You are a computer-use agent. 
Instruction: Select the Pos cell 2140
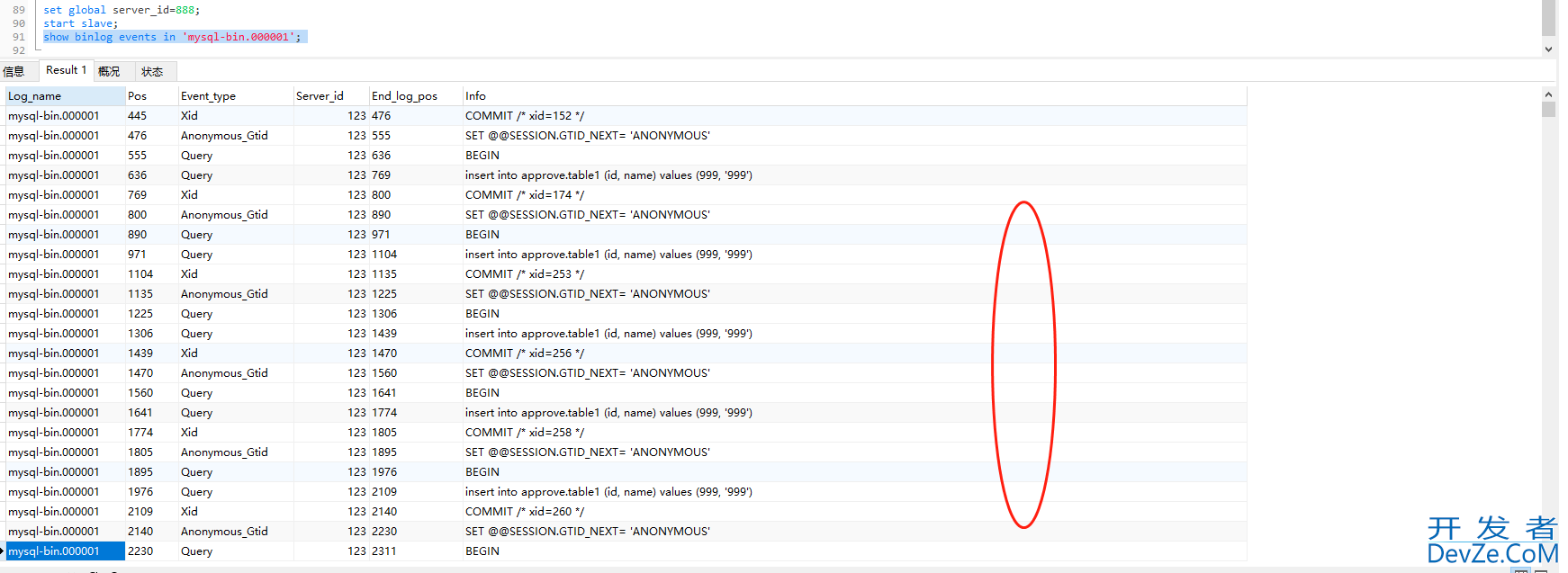(151, 532)
